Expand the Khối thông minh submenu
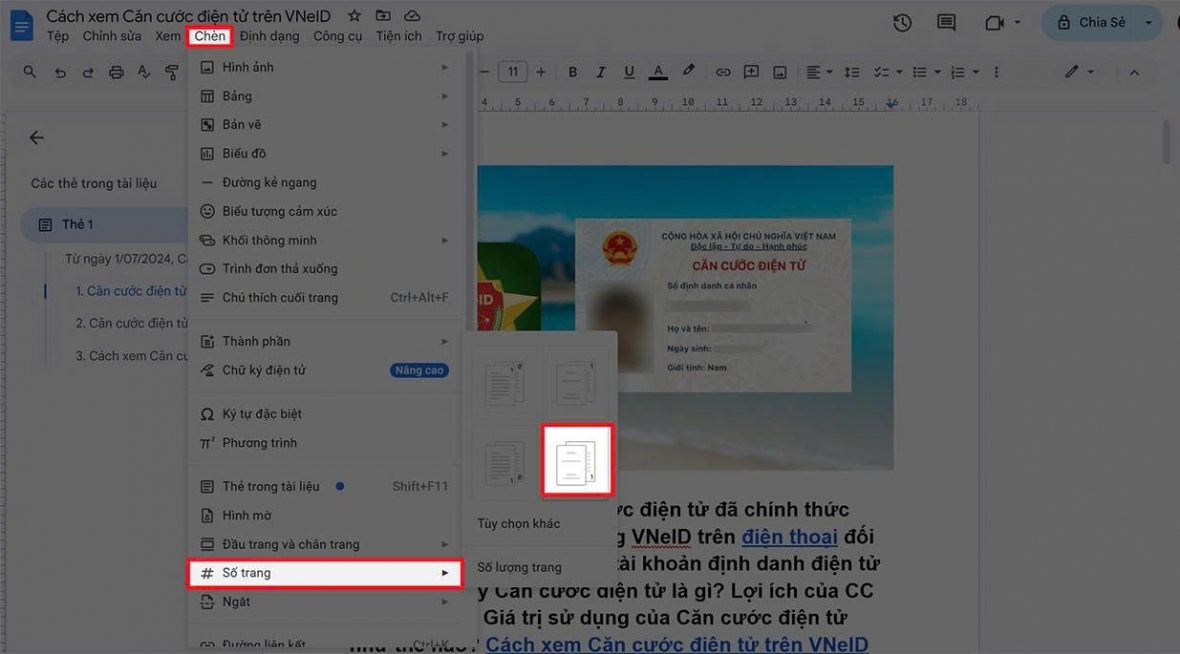The height and width of the screenshot is (654, 1180). point(324,240)
